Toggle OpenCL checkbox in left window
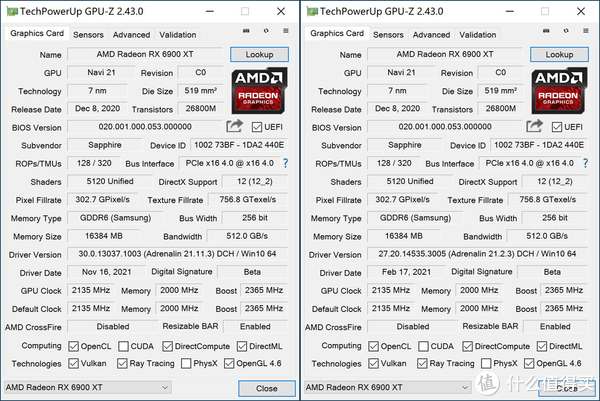The image size is (600, 401). (73, 346)
